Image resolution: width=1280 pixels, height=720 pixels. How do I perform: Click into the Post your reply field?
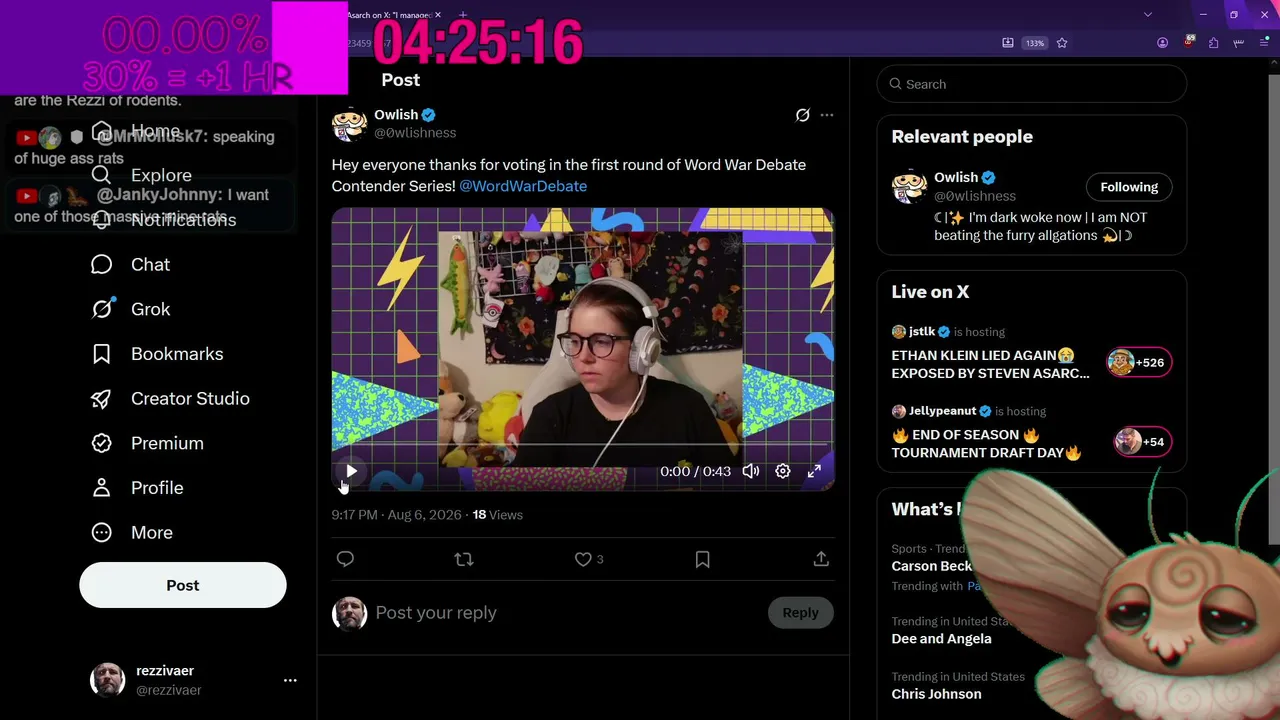click(565, 613)
